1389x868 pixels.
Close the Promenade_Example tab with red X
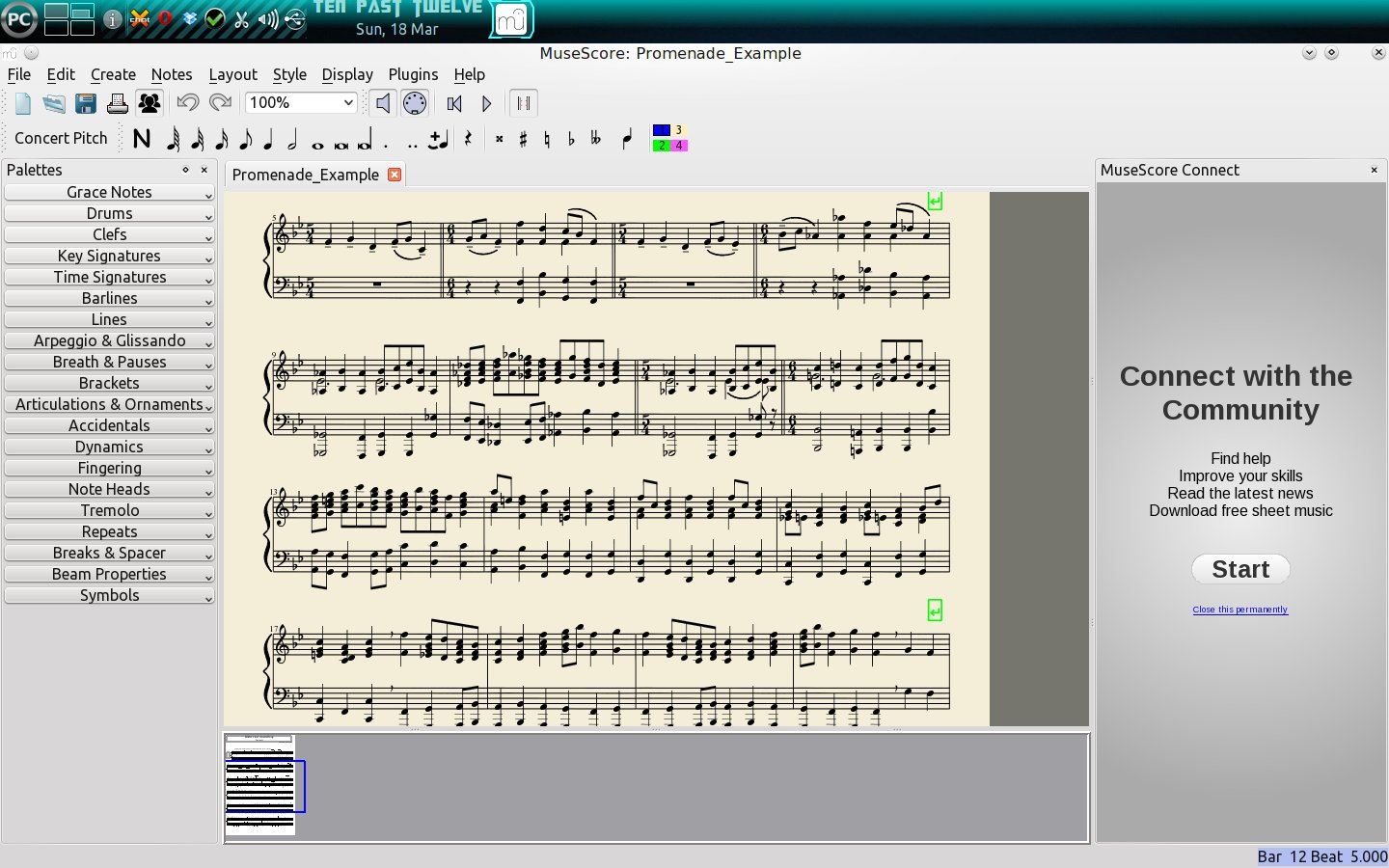(395, 175)
